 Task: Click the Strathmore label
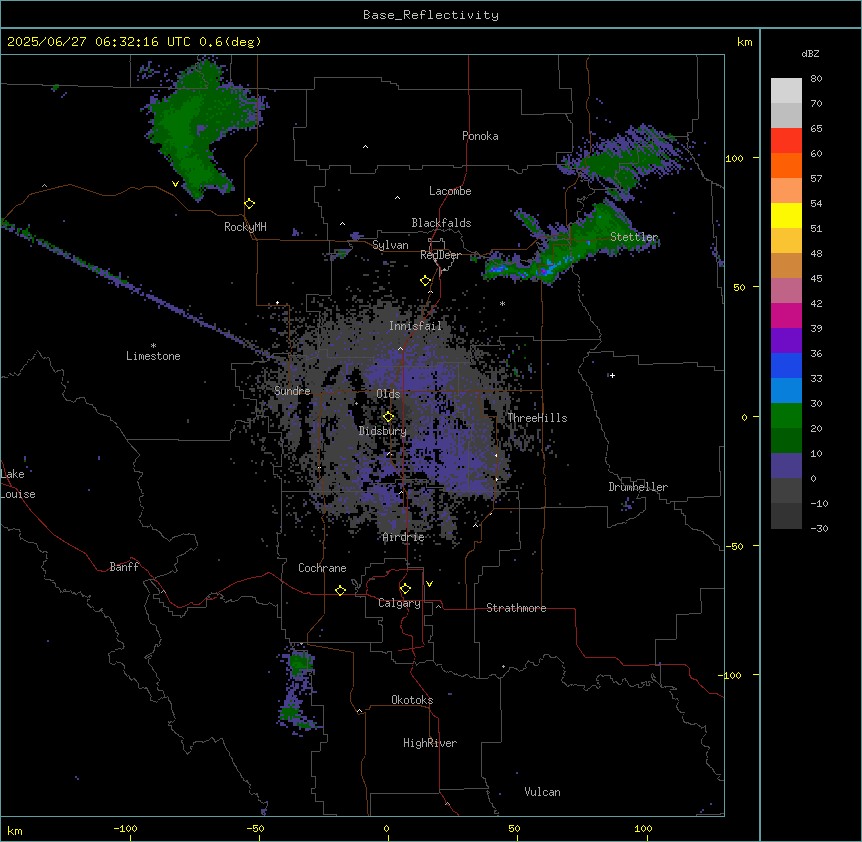516,608
